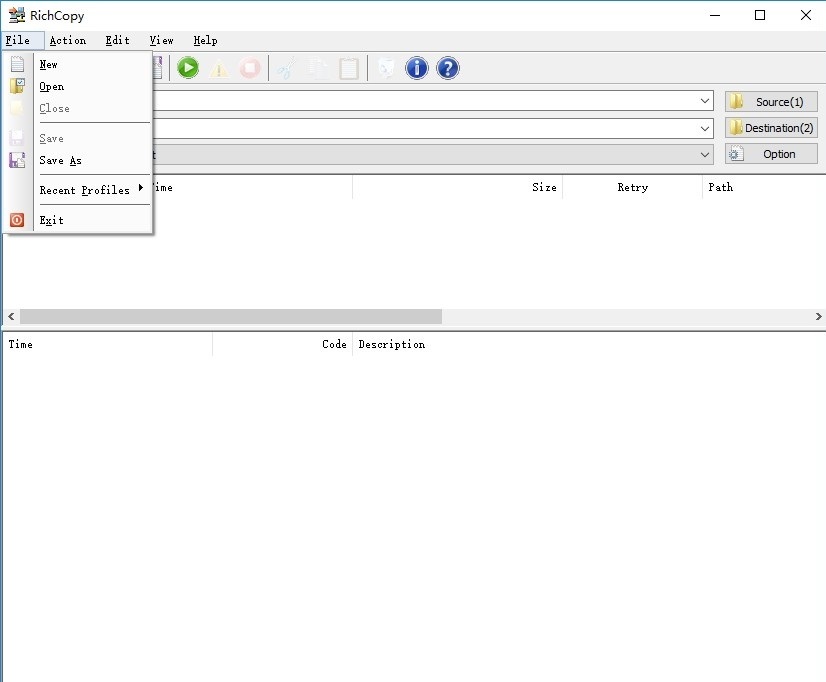Screen dimensions: 826x682
Task: Click the Destination(2) button
Action: (771, 128)
